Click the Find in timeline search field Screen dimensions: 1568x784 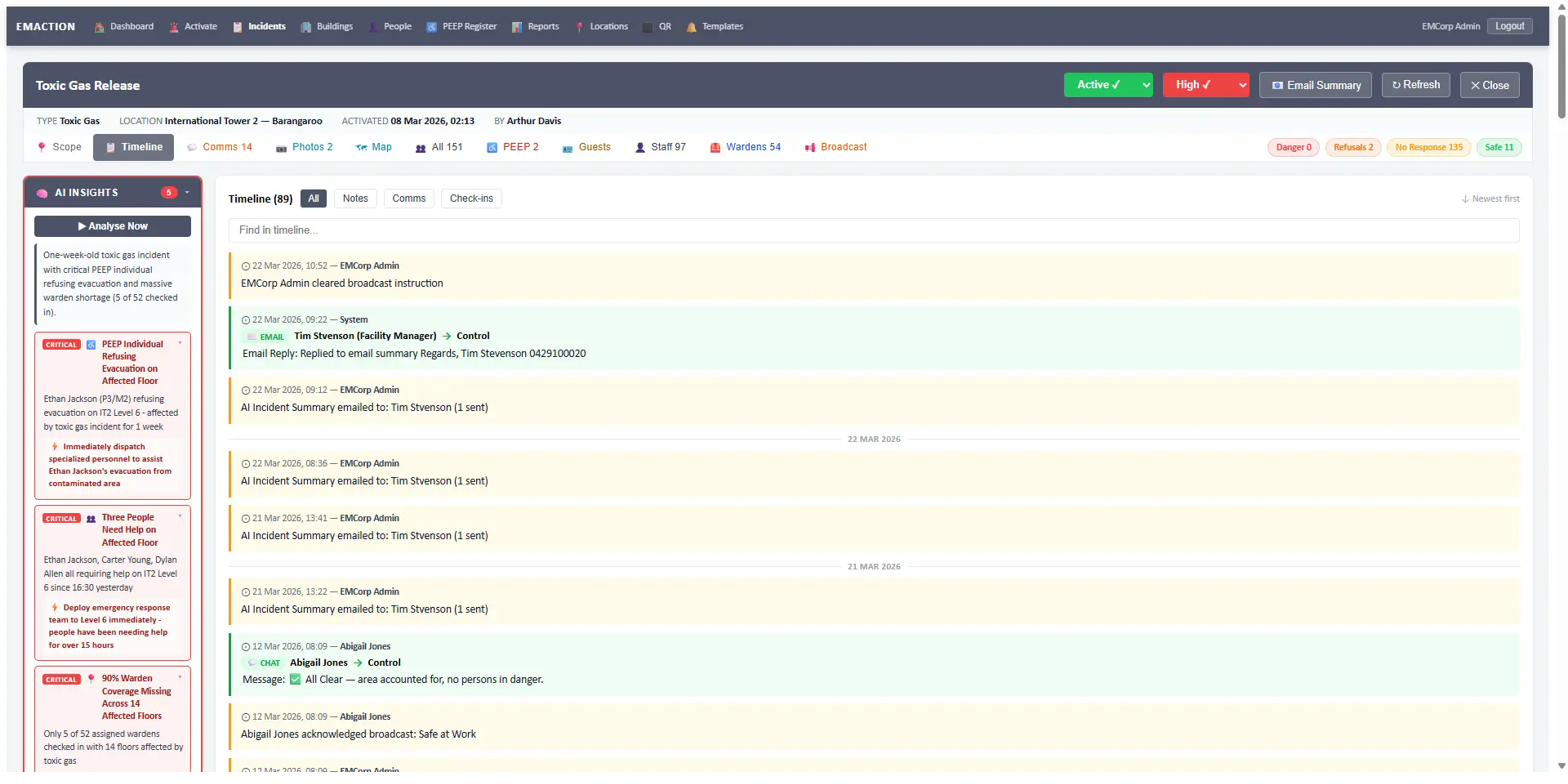click(x=873, y=230)
